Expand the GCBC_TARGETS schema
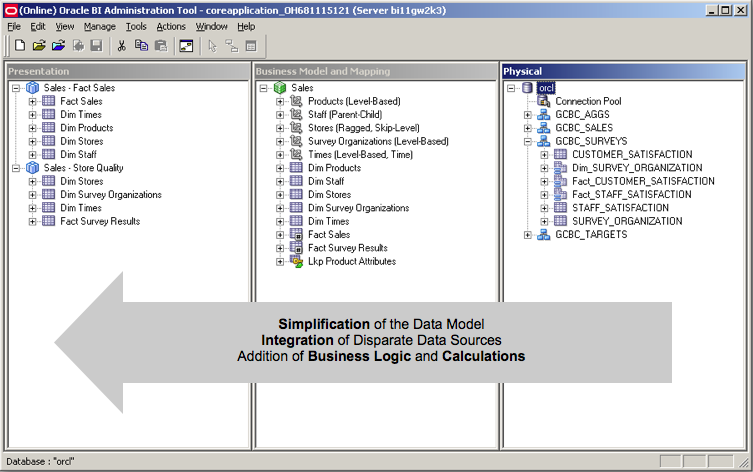The width and height of the screenshot is (753, 472). 528,234
